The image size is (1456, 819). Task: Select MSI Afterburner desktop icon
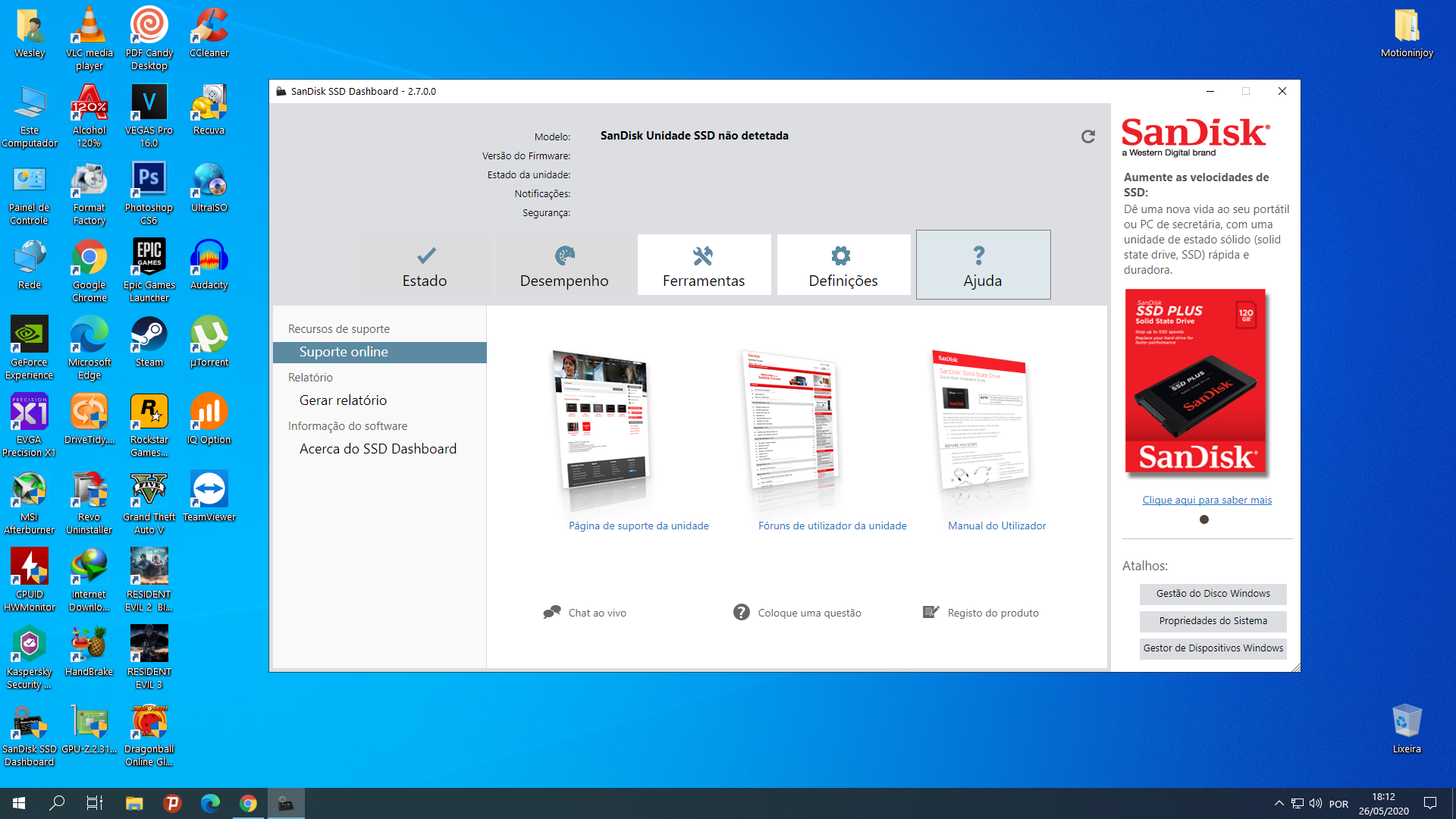click(30, 503)
